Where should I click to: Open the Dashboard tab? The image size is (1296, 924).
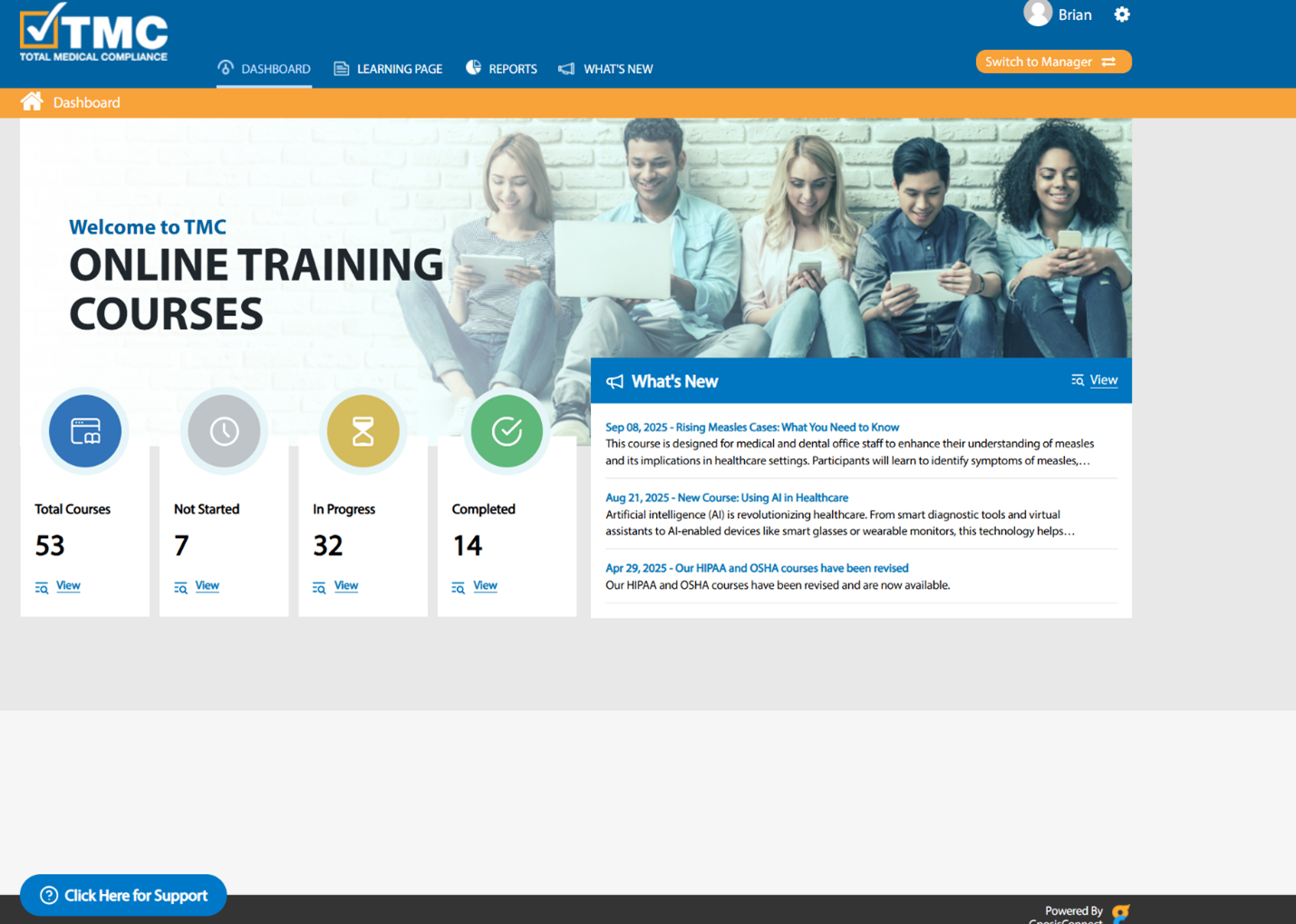(x=264, y=69)
